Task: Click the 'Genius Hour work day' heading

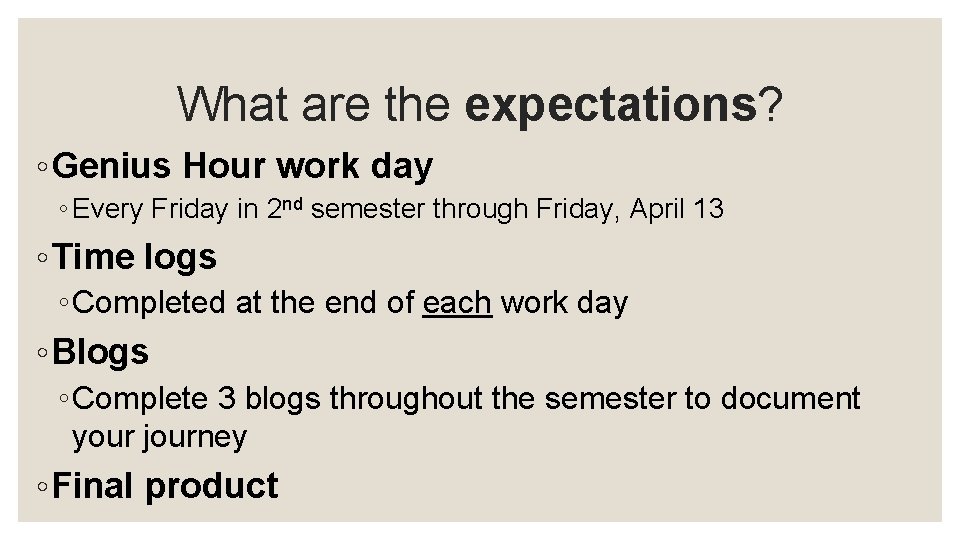Action: point(242,167)
